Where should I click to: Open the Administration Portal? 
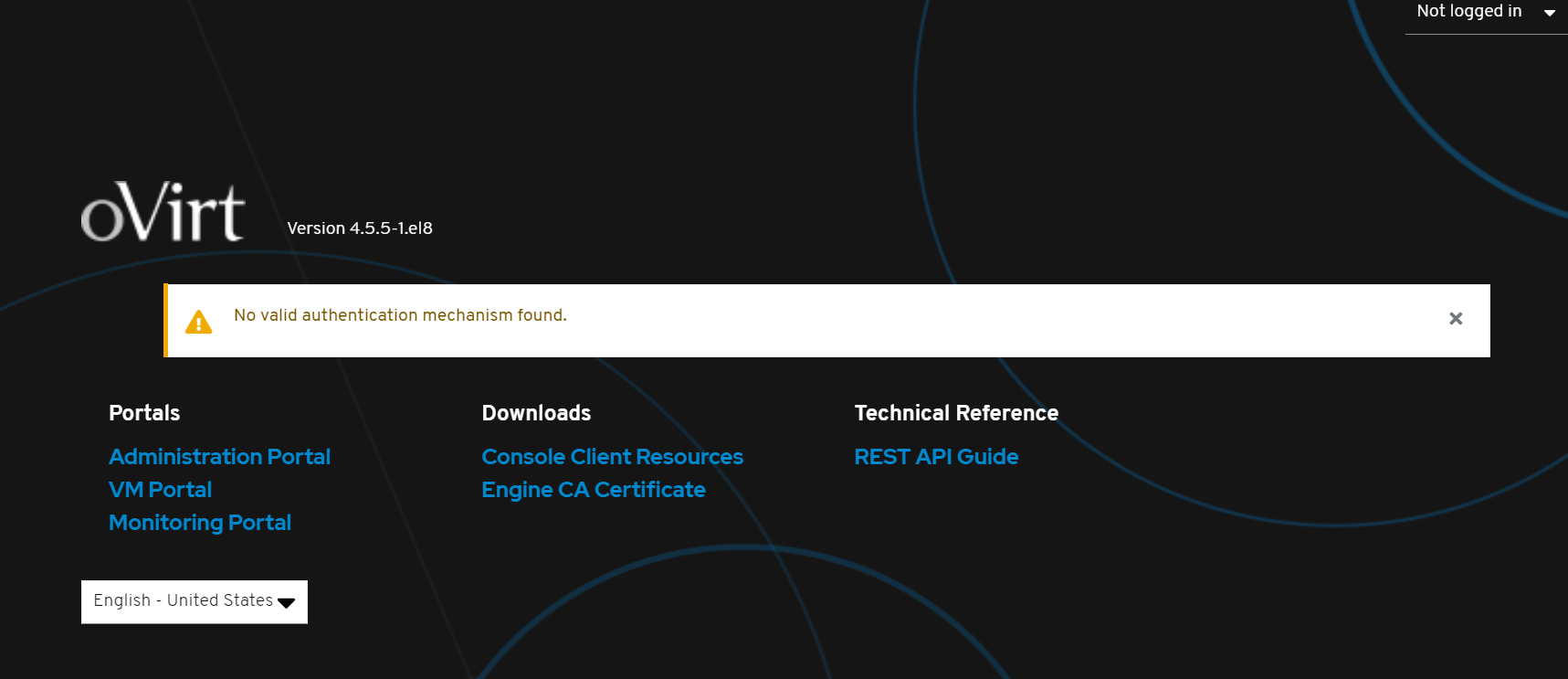[219, 457]
